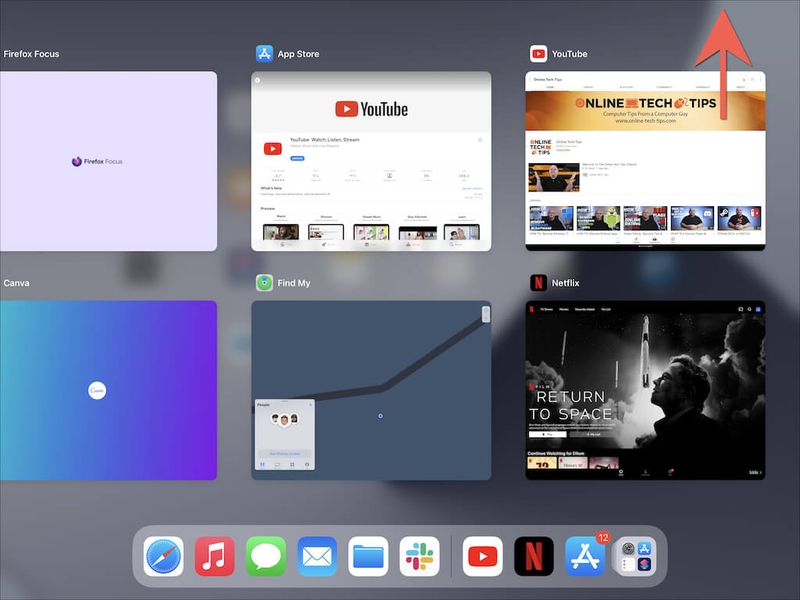Tap Online Tech Tips banner in YouTube card
The width and height of the screenshot is (800, 600).
[x=645, y=111]
